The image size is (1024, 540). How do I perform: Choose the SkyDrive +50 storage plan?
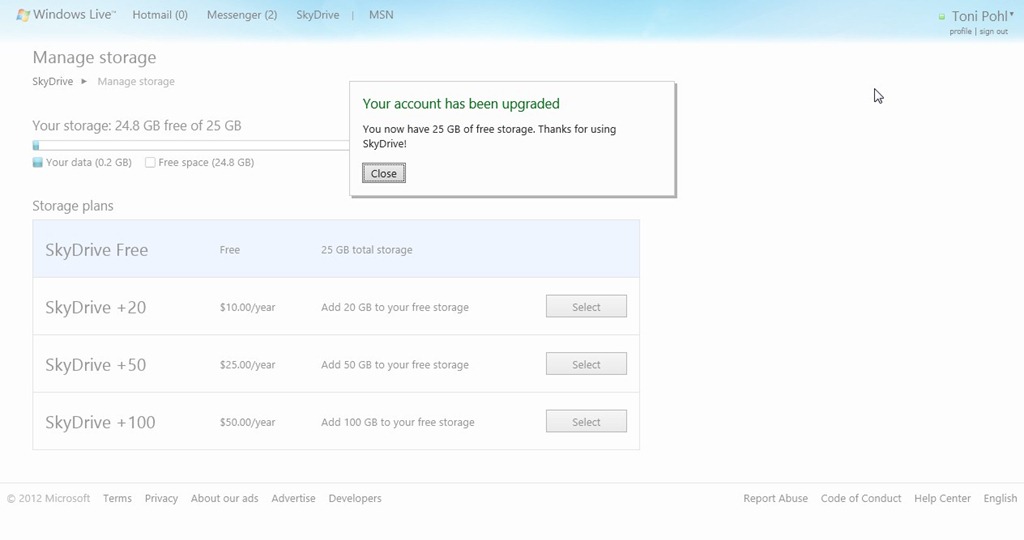pyautogui.click(x=586, y=364)
